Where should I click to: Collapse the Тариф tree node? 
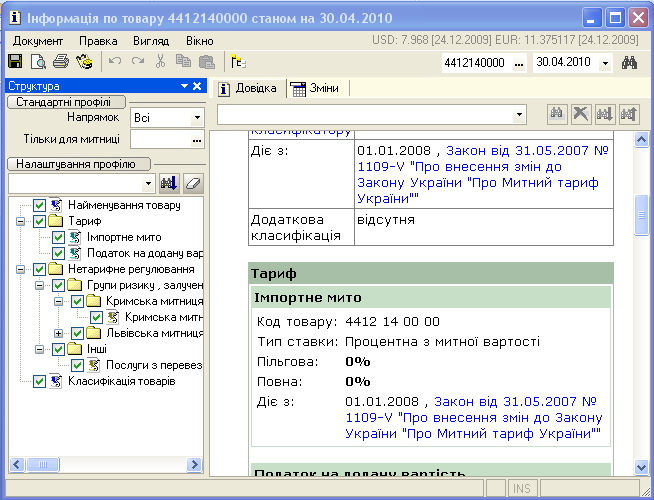pos(20,221)
